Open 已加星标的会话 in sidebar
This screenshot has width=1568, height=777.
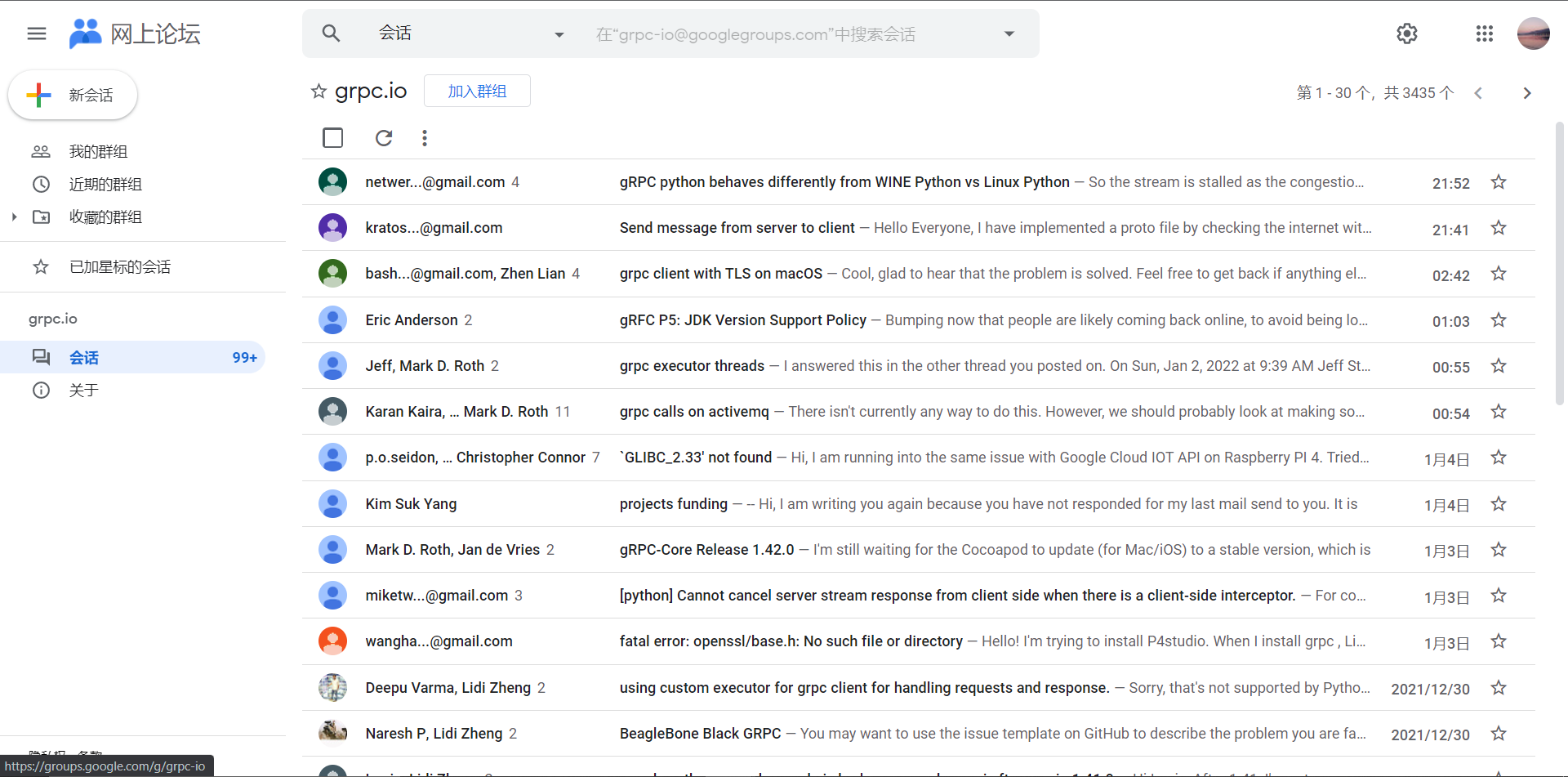120,266
